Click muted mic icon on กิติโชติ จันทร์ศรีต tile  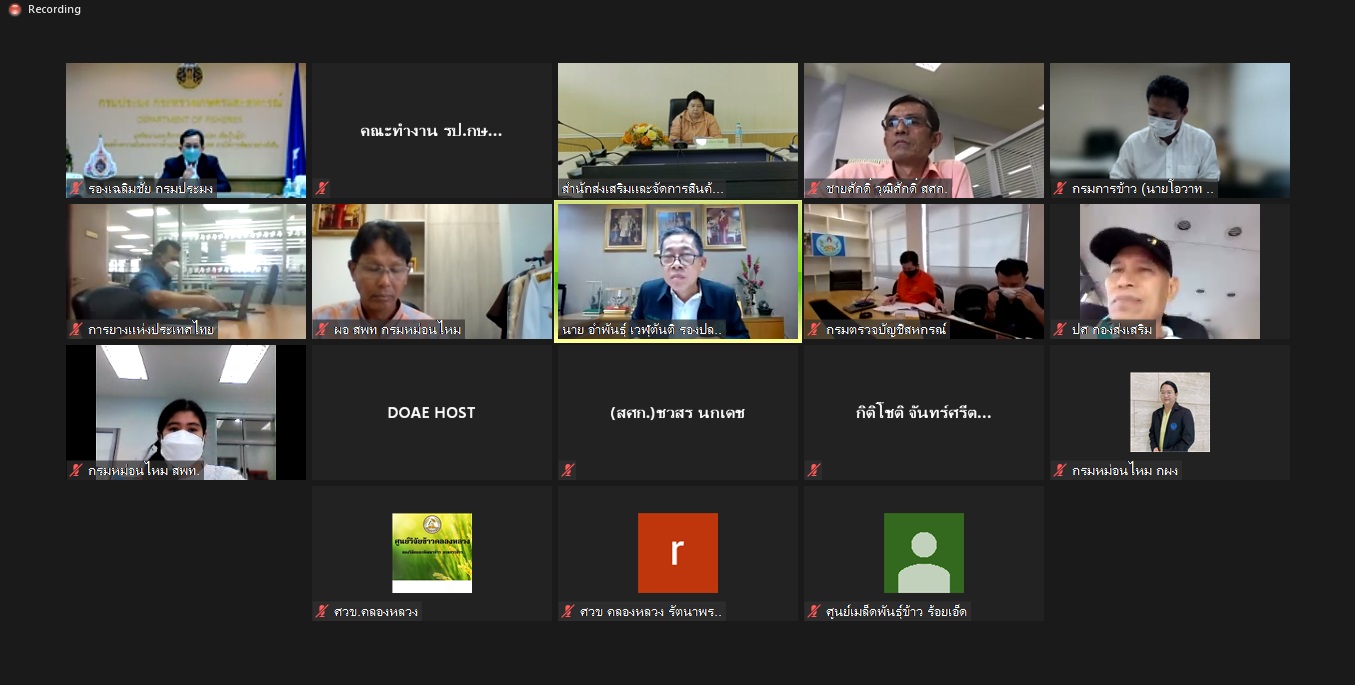814,470
